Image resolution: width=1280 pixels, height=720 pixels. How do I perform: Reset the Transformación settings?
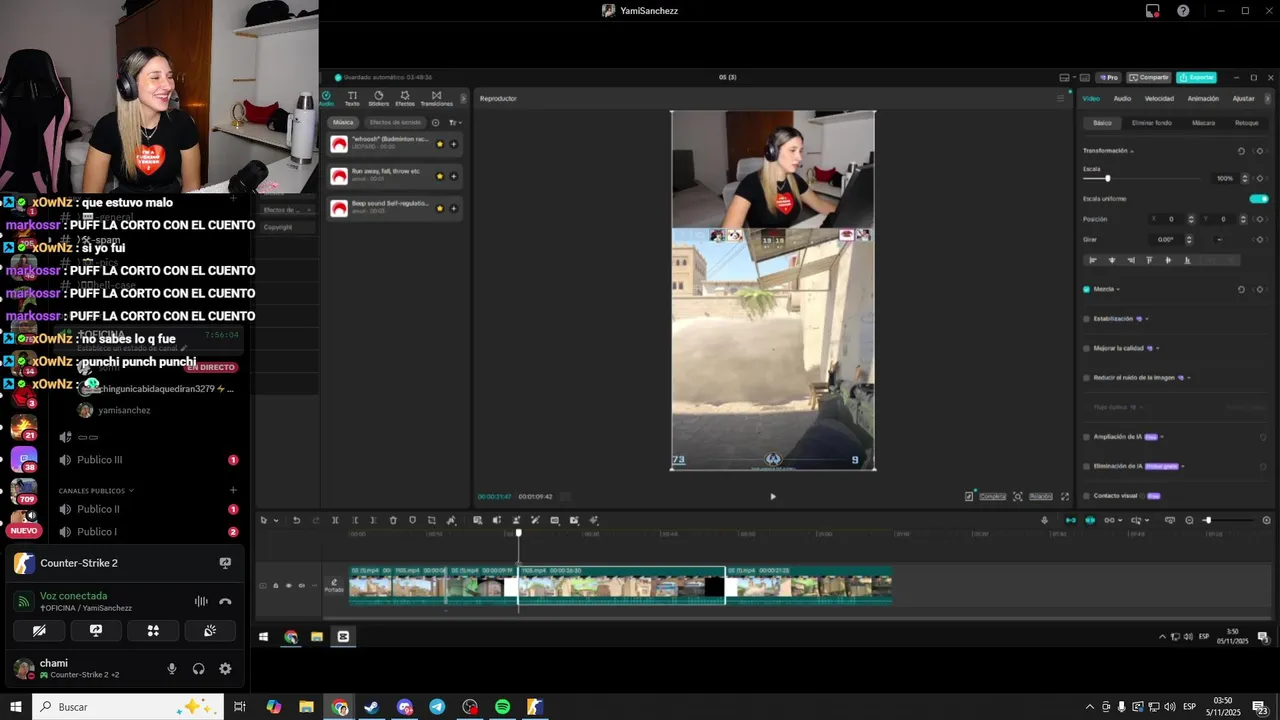click(1241, 151)
